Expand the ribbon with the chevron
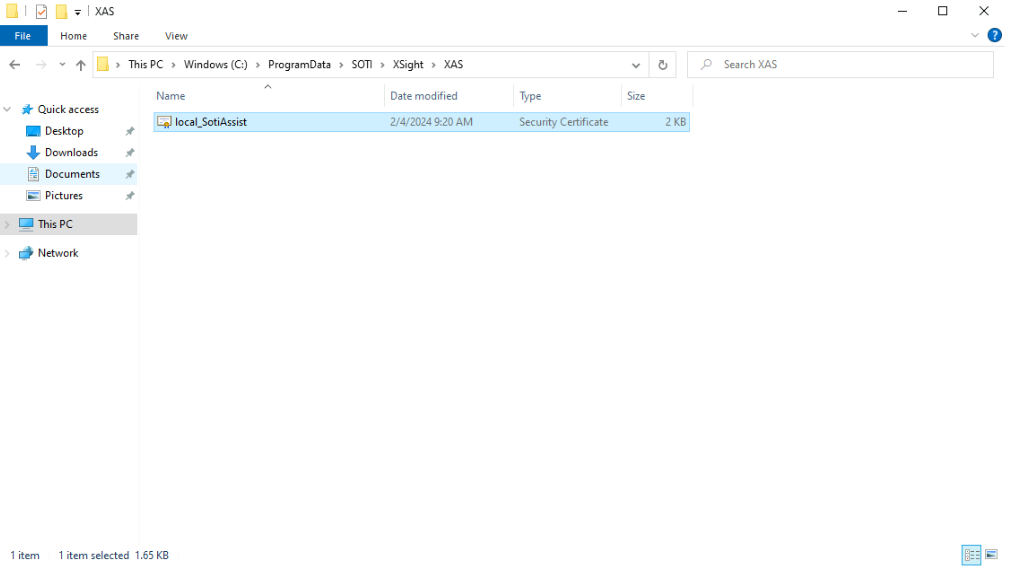The height and width of the screenshot is (573, 1009). click(x=974, y=35)
